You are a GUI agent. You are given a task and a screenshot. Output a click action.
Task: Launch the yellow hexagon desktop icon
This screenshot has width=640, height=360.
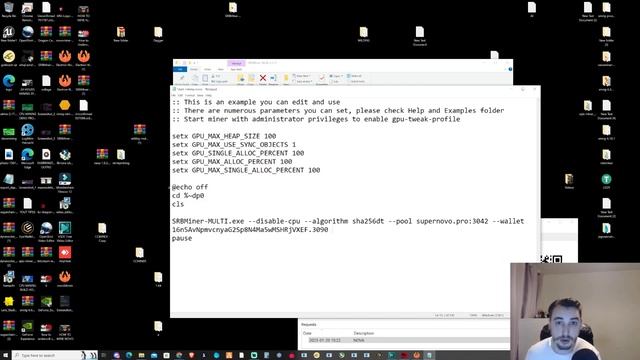tap(64, 105)
